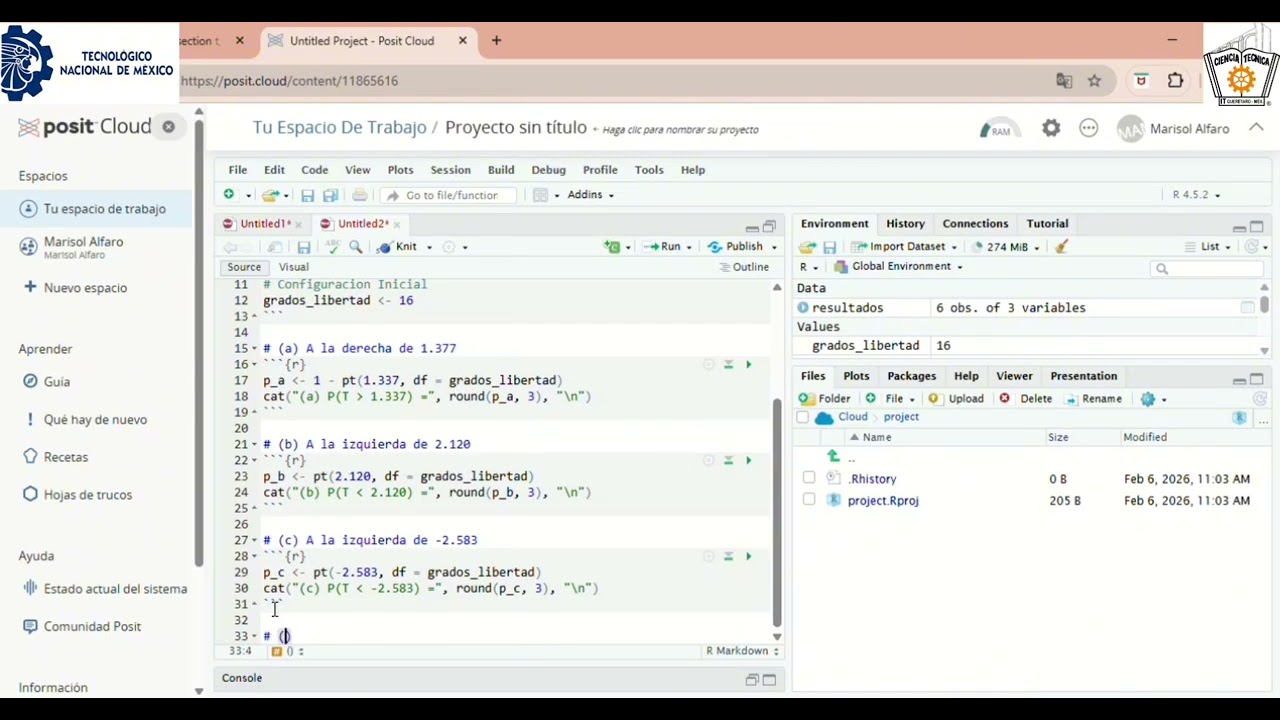Open the Addins dropdown
This screenshot has height=720, width=1280.
point(590,195)
